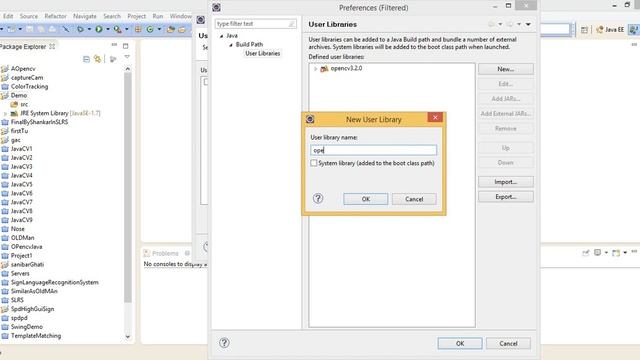Screen dimensions: 640x360
Task: Open the Run menu
Action: 158,16
